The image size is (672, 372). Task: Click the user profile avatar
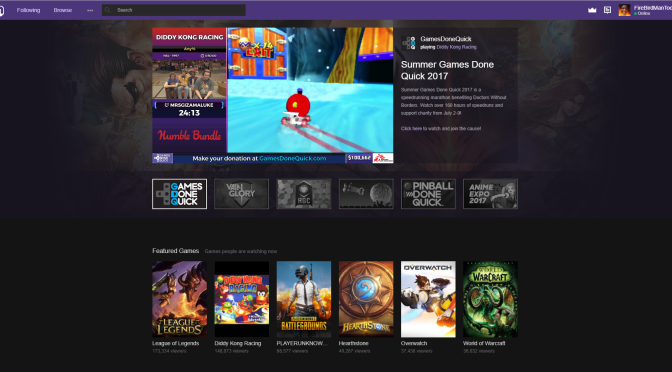pyautogui.click(x=624, y=10)
